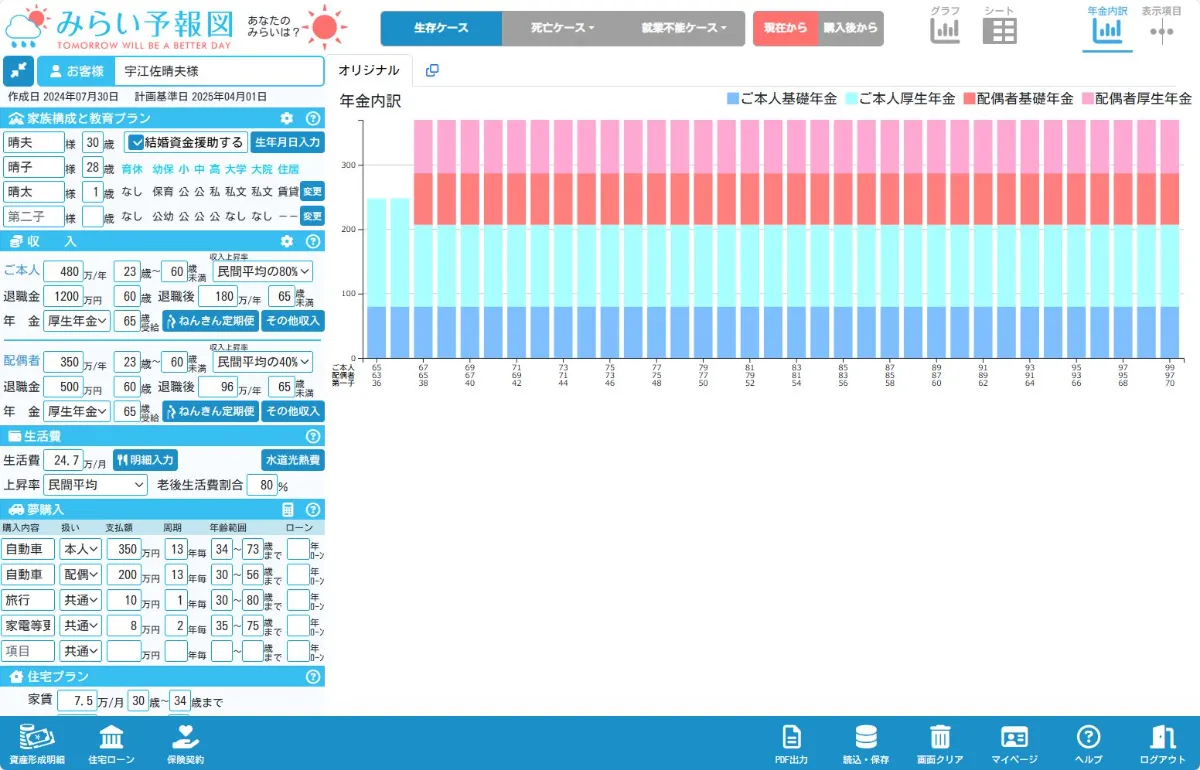
Task: Open the シート table view icon
Action: click(999, 31)
